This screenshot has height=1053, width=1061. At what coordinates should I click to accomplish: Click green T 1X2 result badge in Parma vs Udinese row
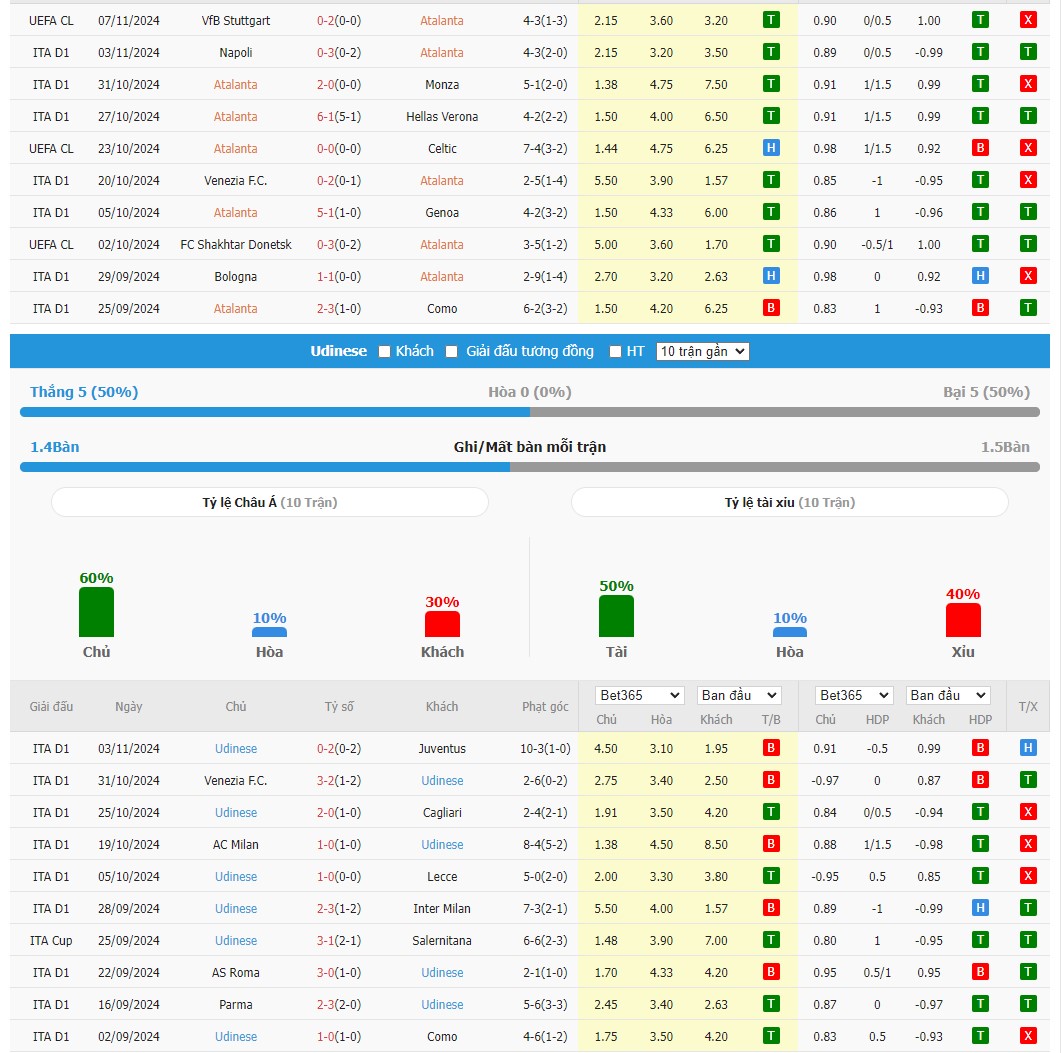[771, 1004]
